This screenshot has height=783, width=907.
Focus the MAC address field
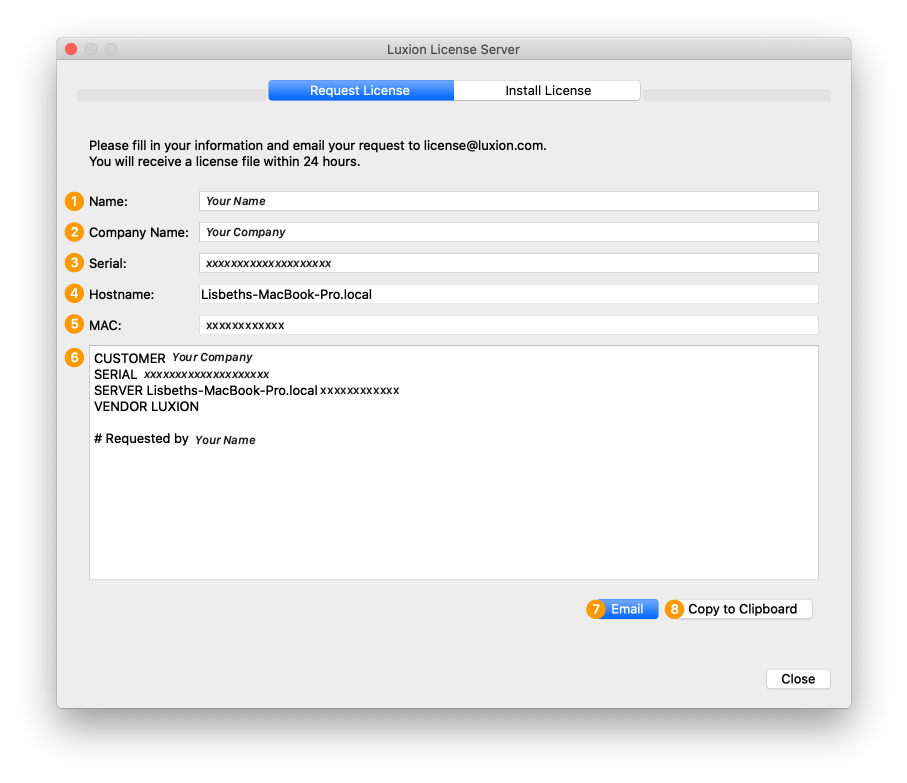[508, 325]
